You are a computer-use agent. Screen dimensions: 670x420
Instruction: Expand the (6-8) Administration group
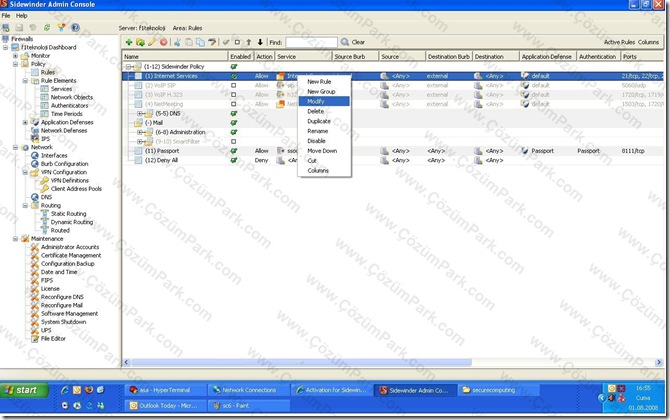point(139,132)
